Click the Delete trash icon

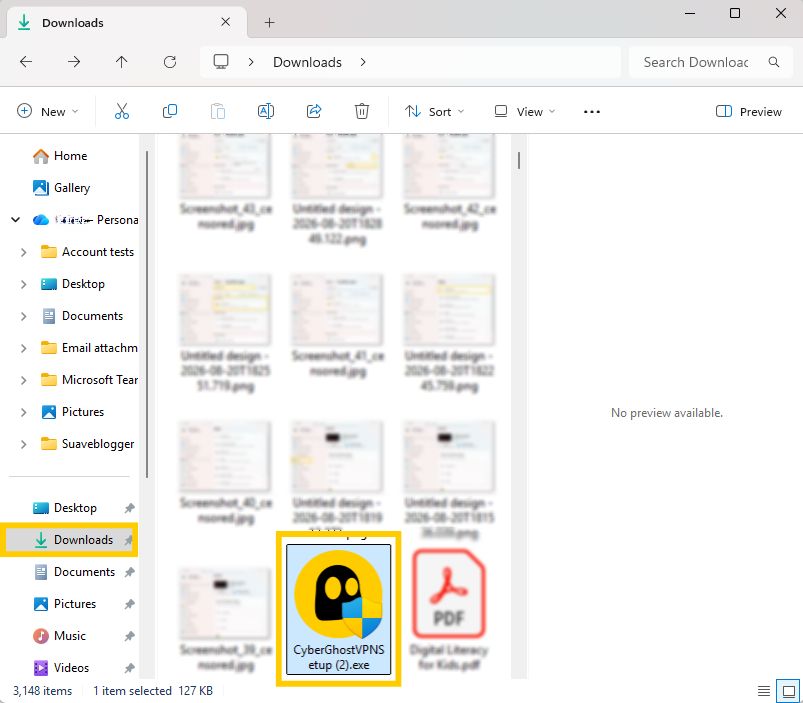pyautogui.click(x=362, y=111)
